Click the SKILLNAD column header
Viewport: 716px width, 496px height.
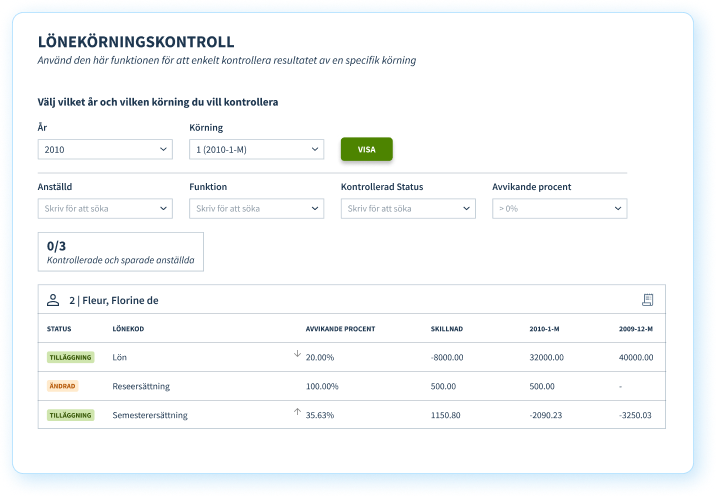447,329
